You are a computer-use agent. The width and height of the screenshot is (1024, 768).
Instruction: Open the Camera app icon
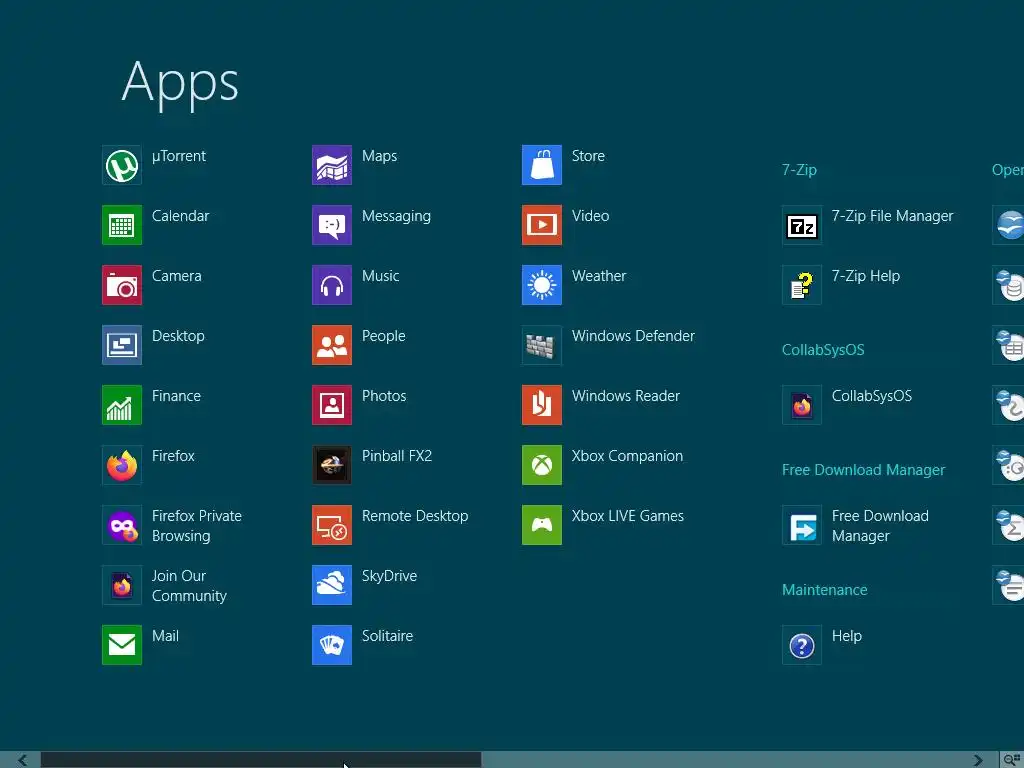pos(122,285)
